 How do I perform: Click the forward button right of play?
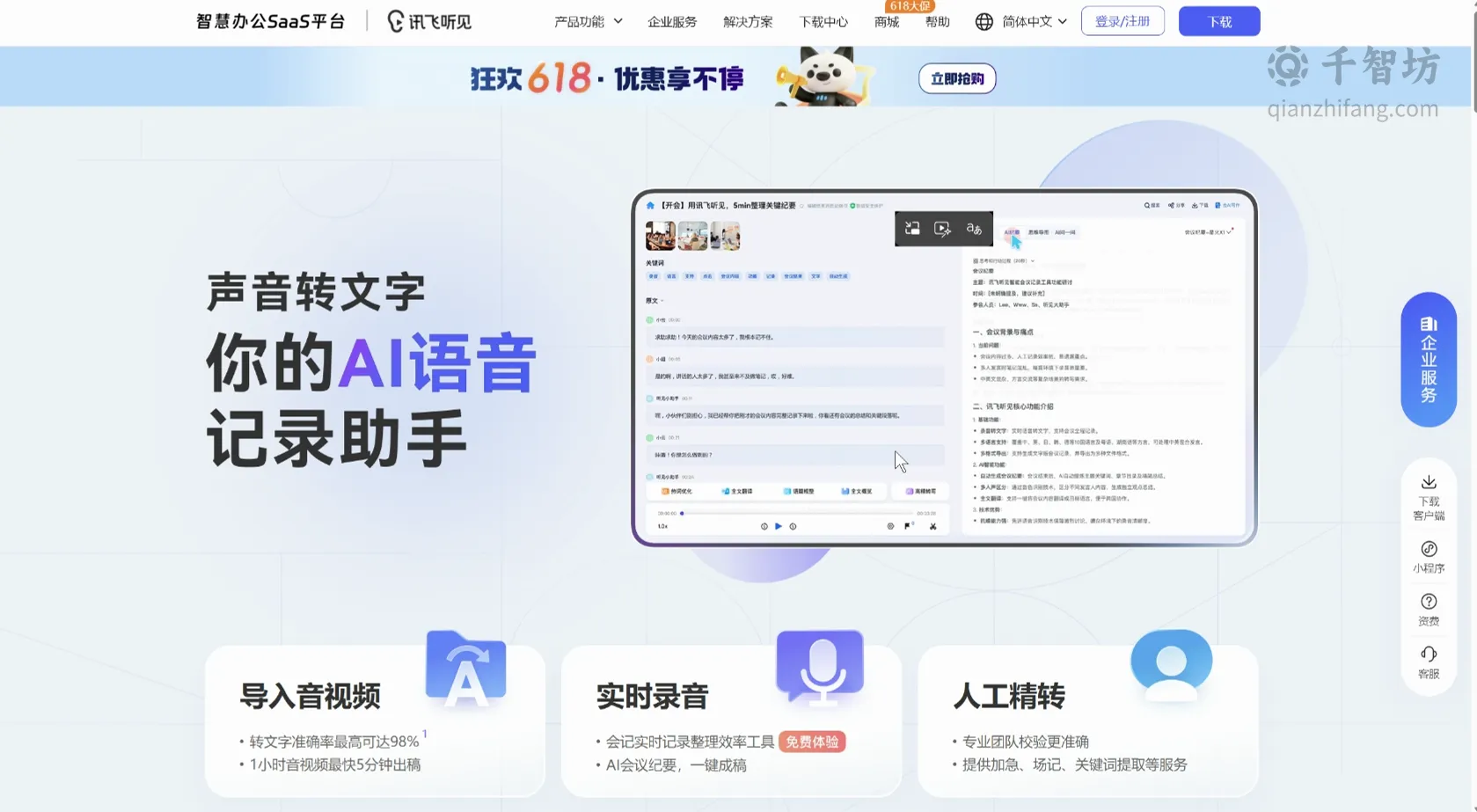coord(793,526)
